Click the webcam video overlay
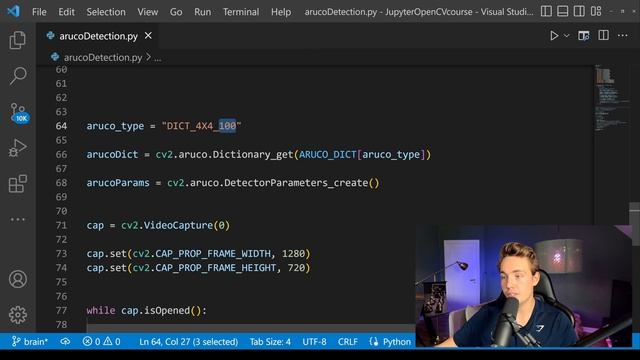This screenshot has width=640, height=360. tap(524, 286)
